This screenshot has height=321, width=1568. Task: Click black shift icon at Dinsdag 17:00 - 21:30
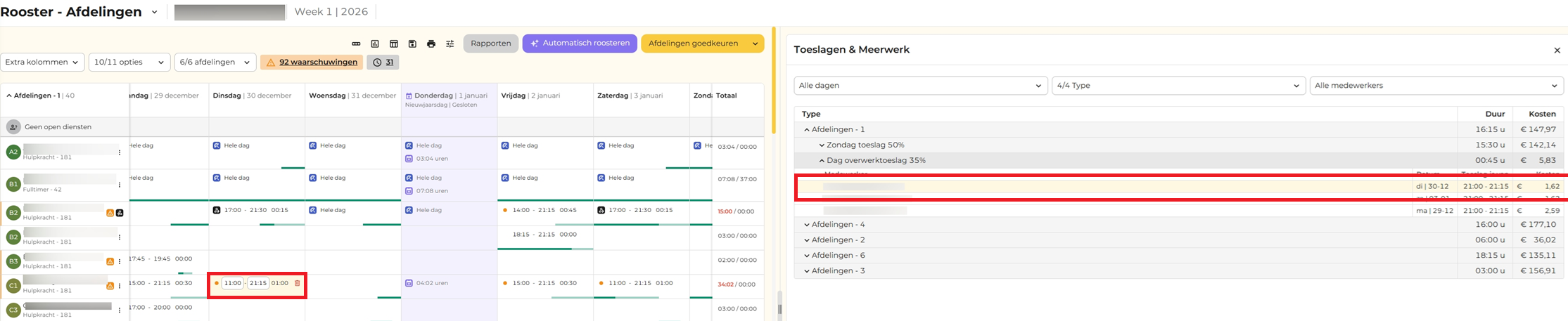pos(217,210)
